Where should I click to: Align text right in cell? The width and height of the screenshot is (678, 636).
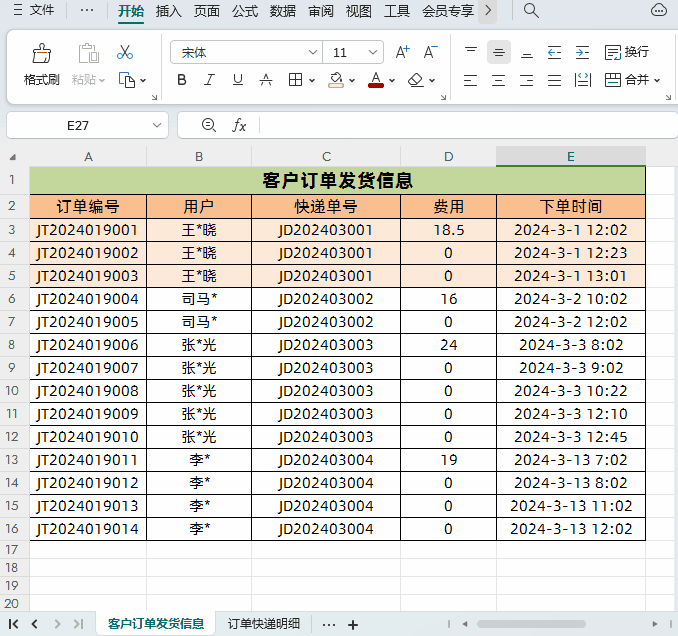click(x=526, y=80)
